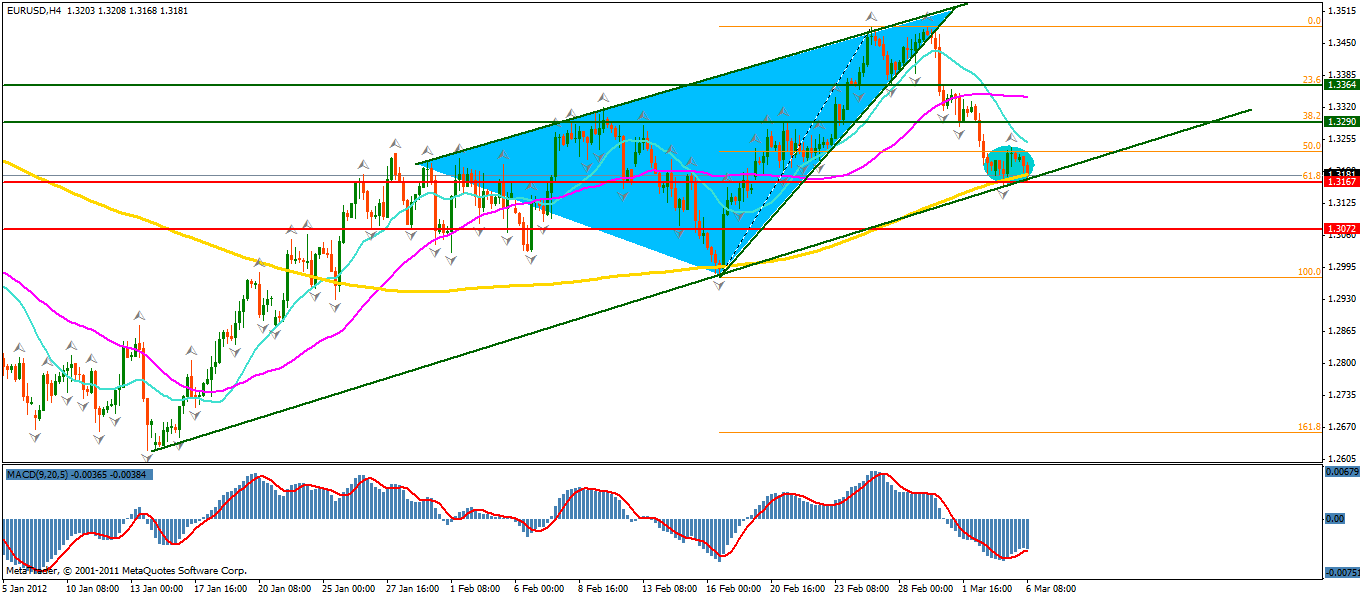This screenshot has width=1360, height=596.
Task: Click the 1.3515 value on price scale
Action: 1340,11
